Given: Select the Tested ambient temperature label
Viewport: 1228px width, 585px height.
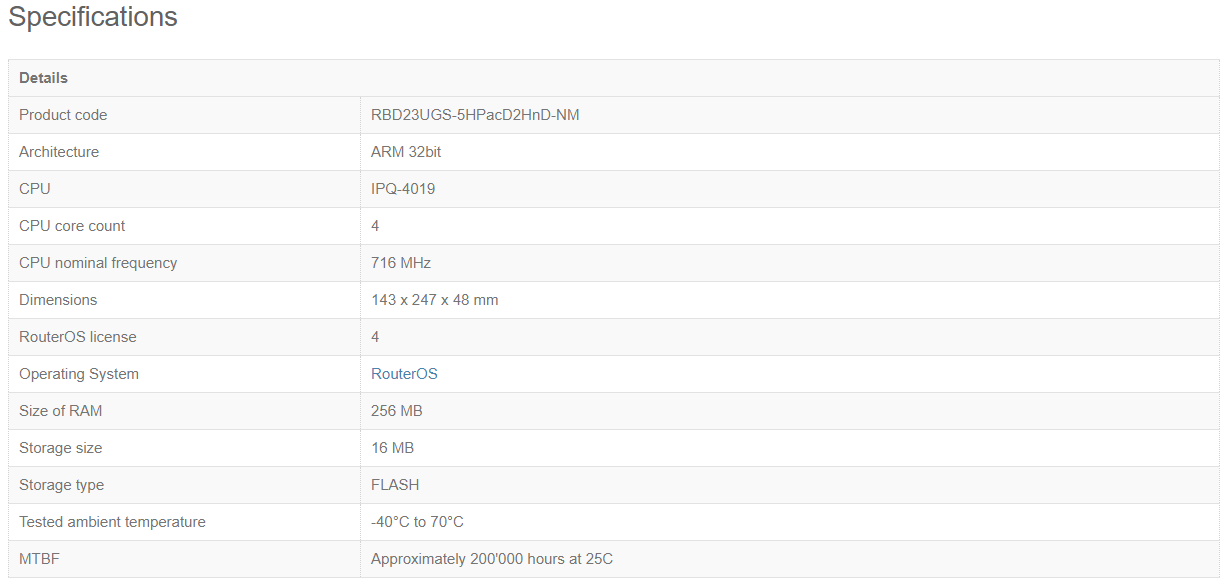Looking at the screenshot, I should pos(112,522).
